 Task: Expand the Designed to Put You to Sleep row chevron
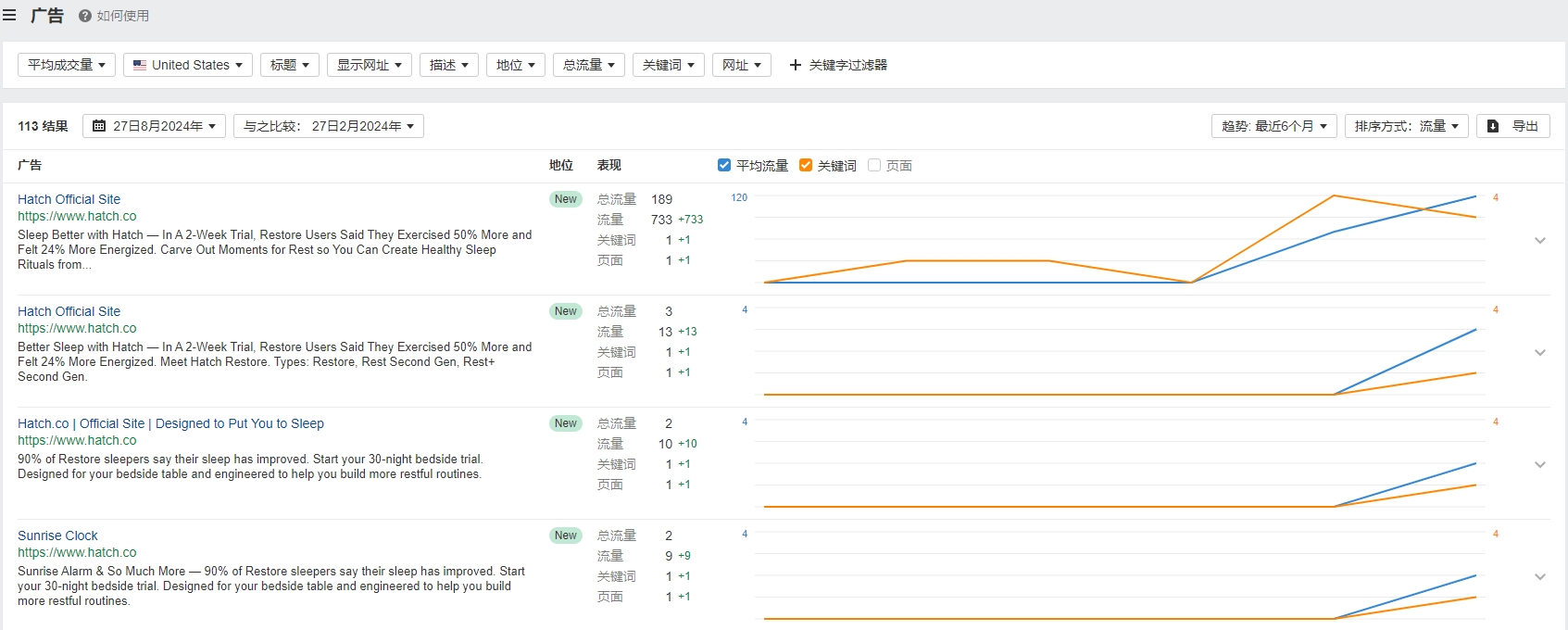pyautogui.click(x=1540, y=464)
